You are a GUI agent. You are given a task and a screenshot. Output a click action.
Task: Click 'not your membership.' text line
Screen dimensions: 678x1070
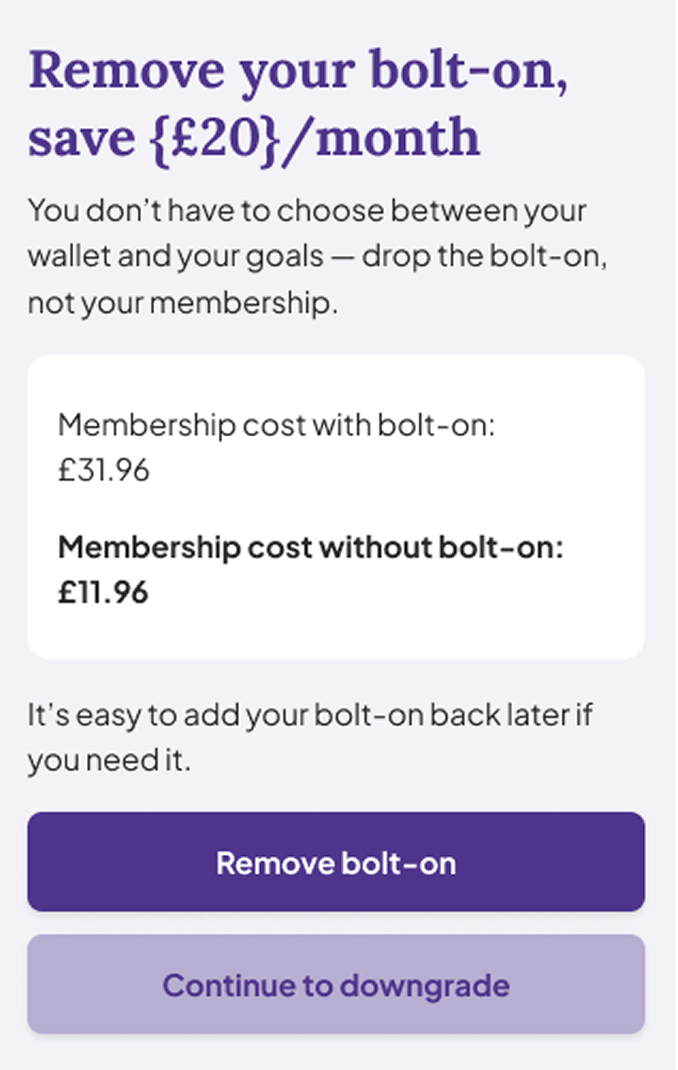tap(182, 303)
